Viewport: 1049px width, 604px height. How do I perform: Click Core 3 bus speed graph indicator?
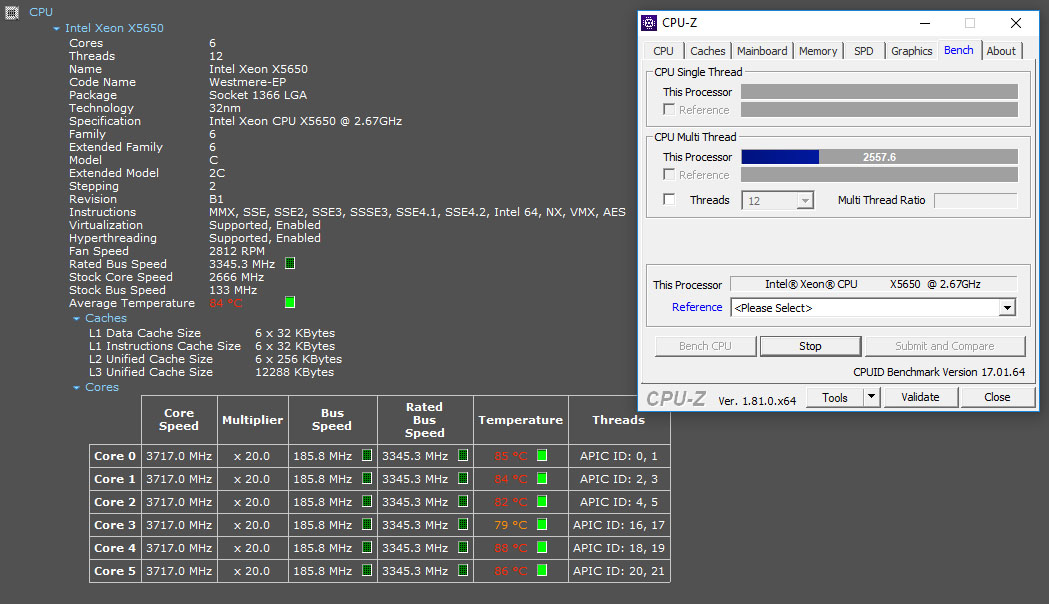pyautogui.click(x=367, y=524)
